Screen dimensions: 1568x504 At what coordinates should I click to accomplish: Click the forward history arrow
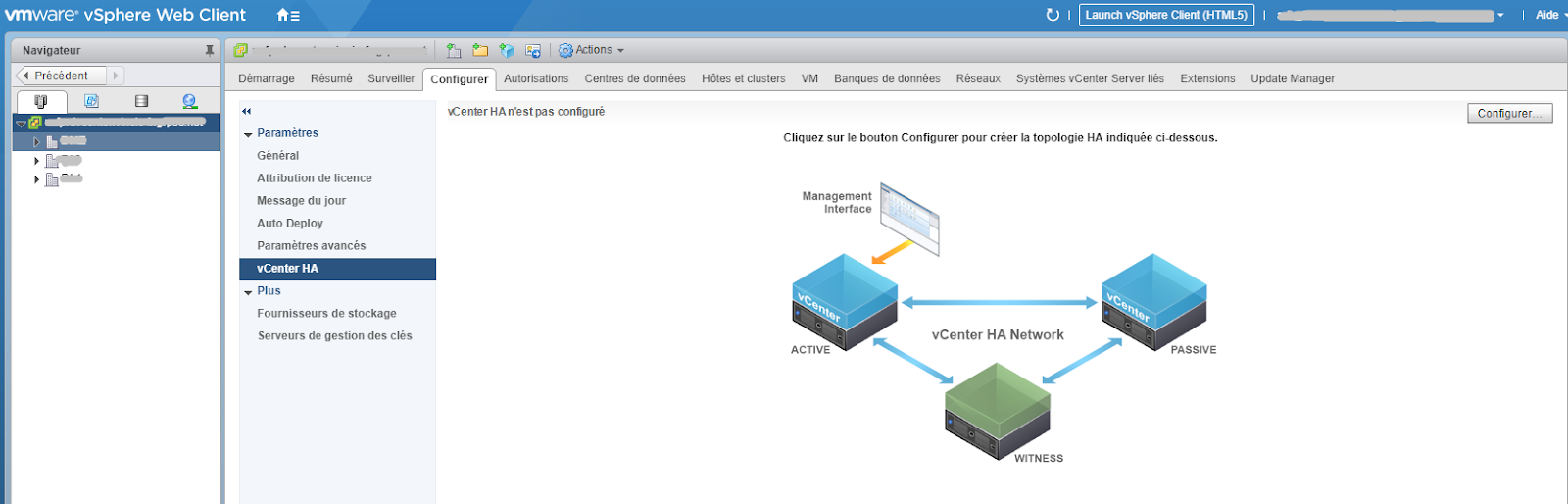point(115,76)
